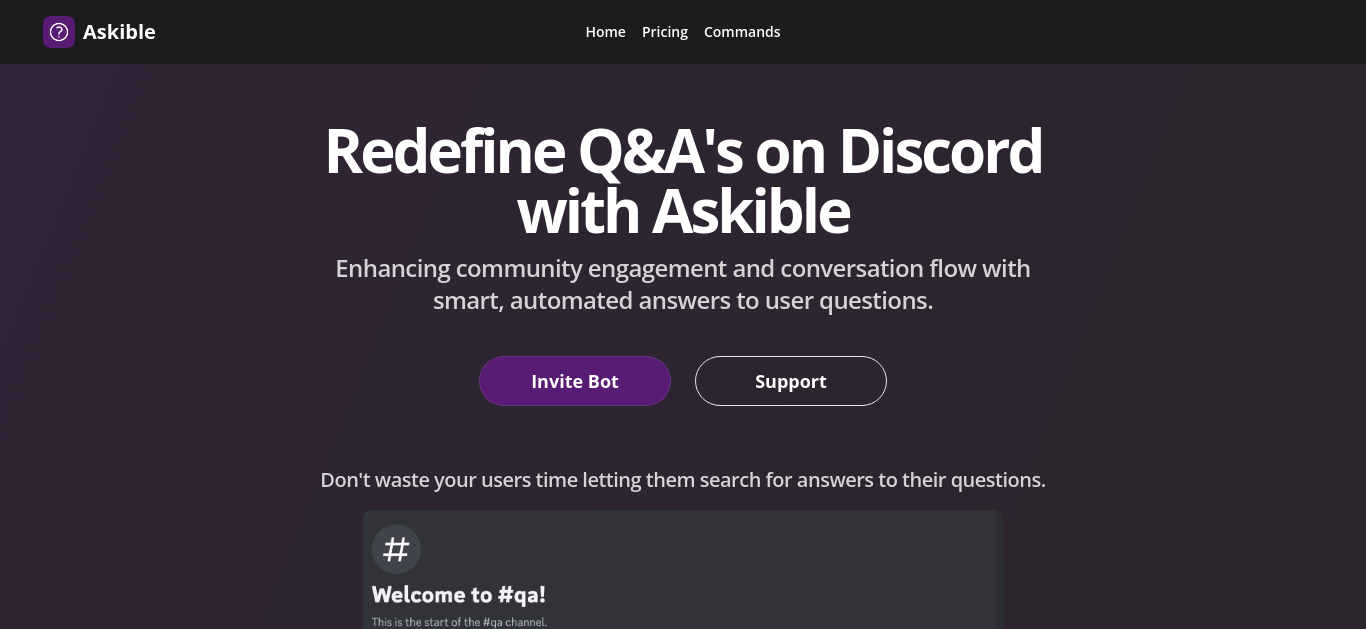Click the word 'Discord' in the main headline
The image size is (1366, 629).
[940, 151]
